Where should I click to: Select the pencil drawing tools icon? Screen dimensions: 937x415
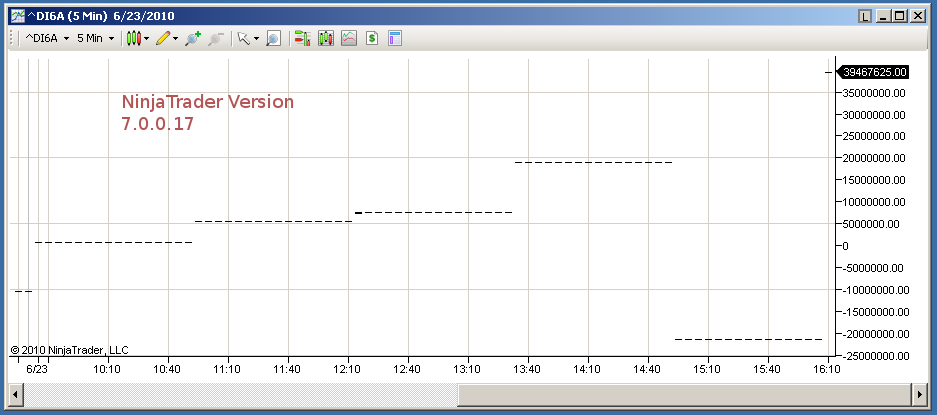[163, 38]
